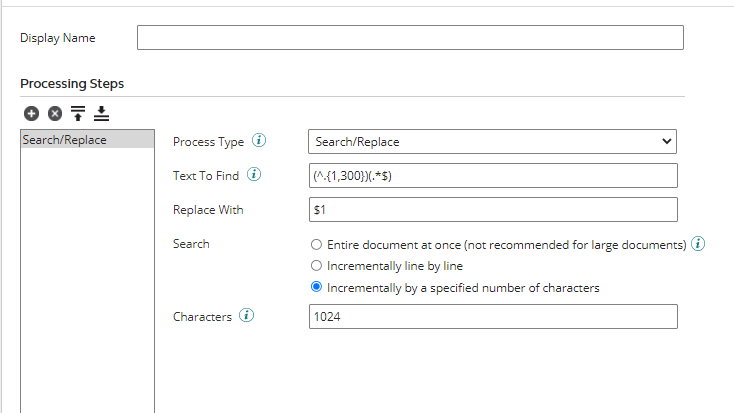The width and height of the screenshot is (734, 413).
Task: View info about entire document search
Action: point(698,244)
